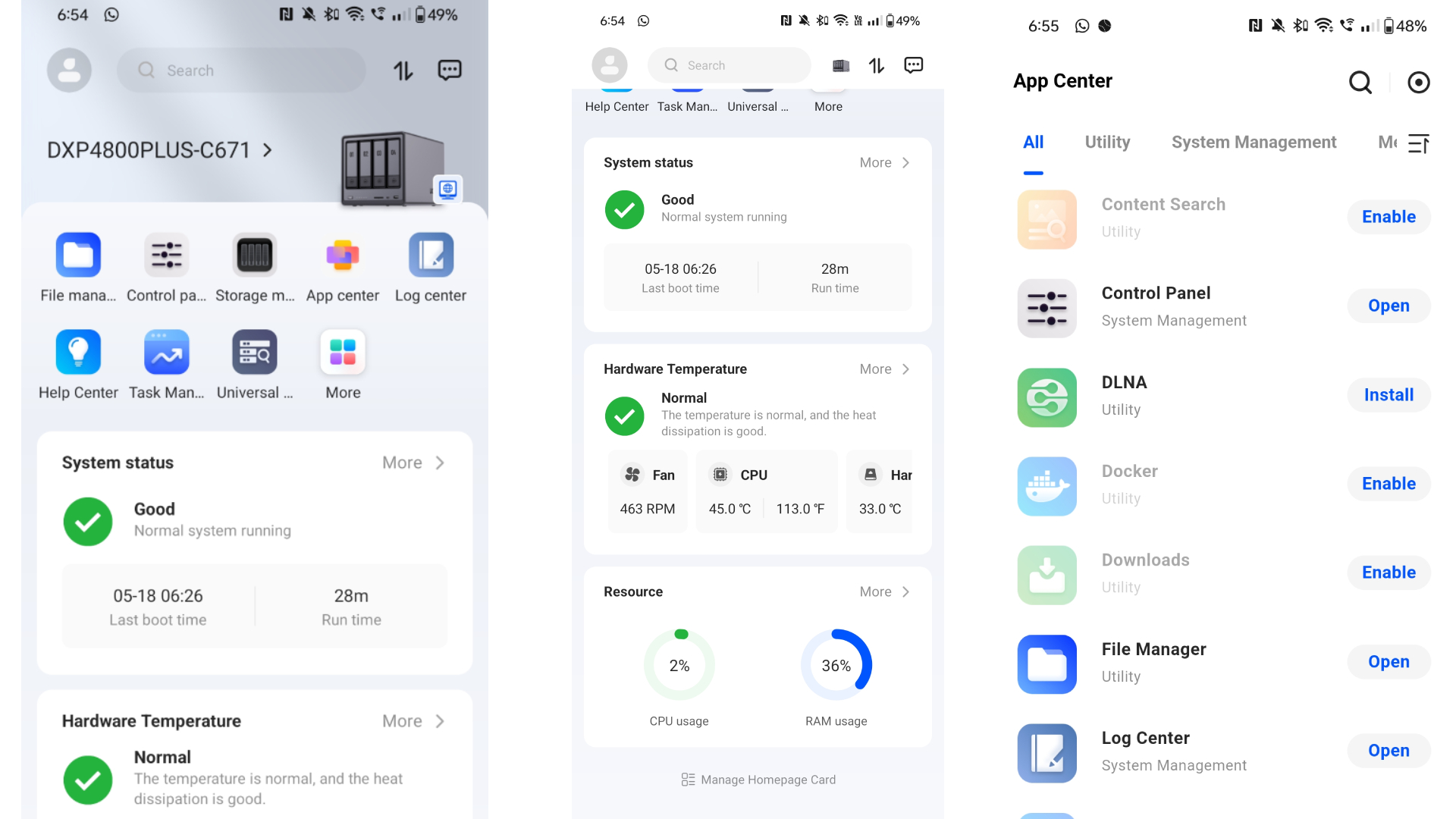
Task: Enable Content Search app
Action: tap(1389, 216)
